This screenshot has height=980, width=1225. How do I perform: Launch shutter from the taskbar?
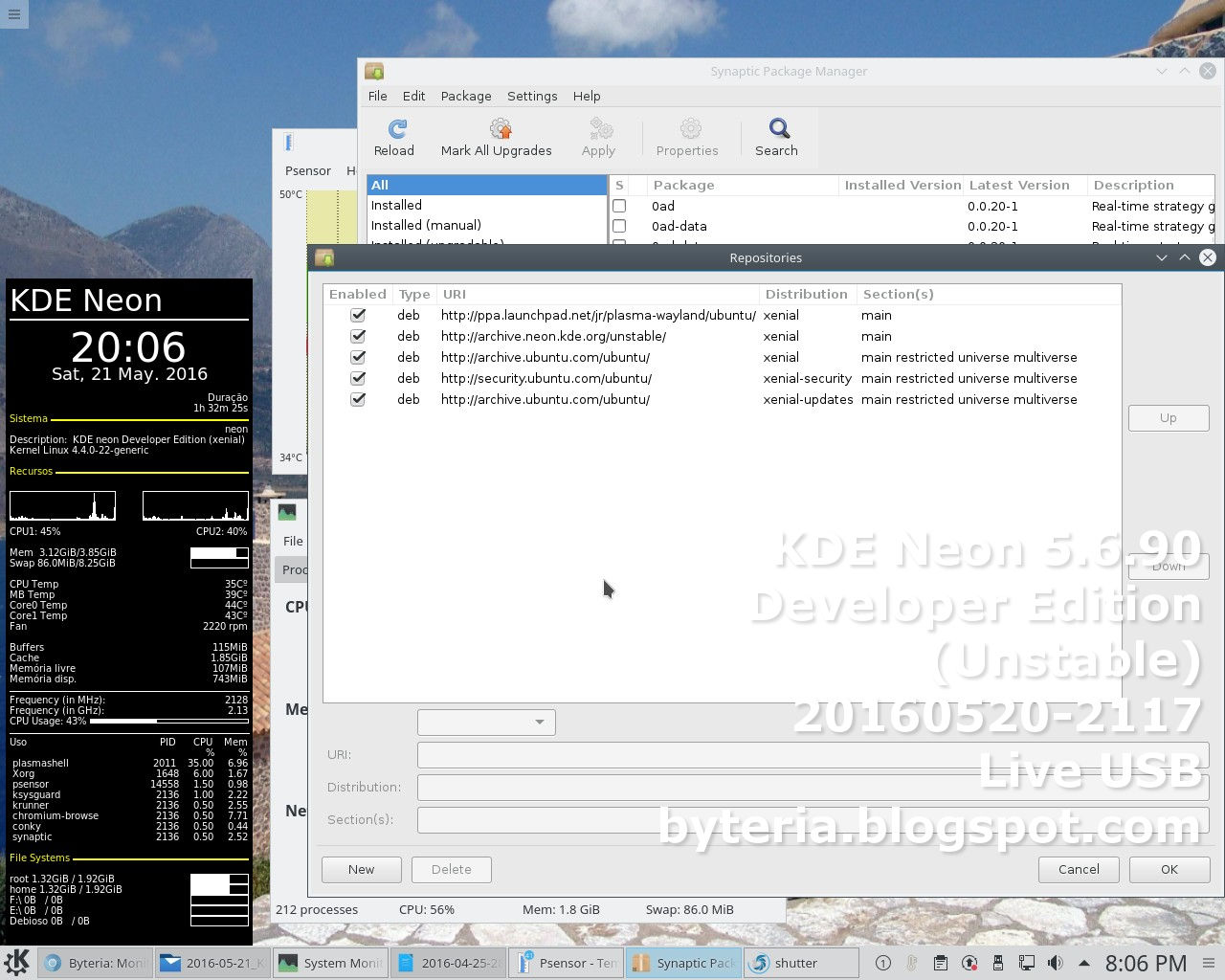click(801, 963)
